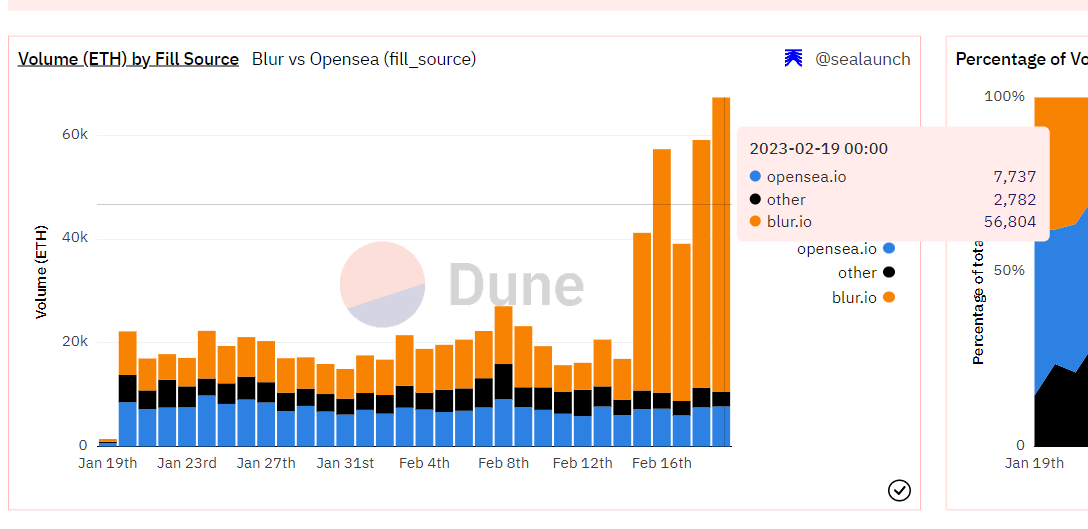This screenshot has height=529, width=1088.
Task: Click the '60k' y-axis label
Action: click(74, 135)
